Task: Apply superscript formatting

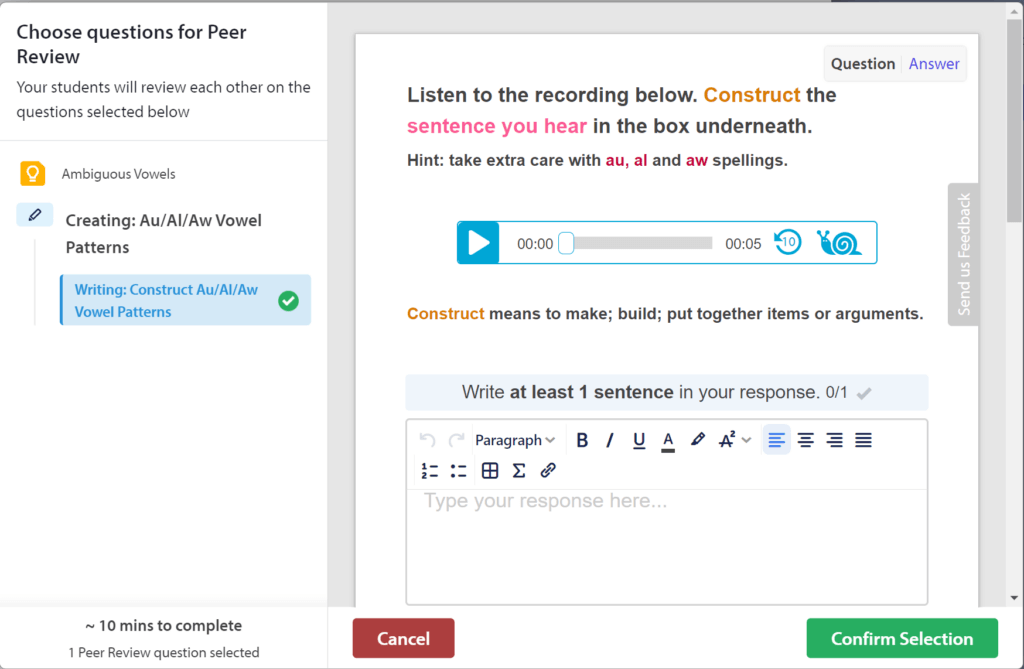Action: click(727, 440)
